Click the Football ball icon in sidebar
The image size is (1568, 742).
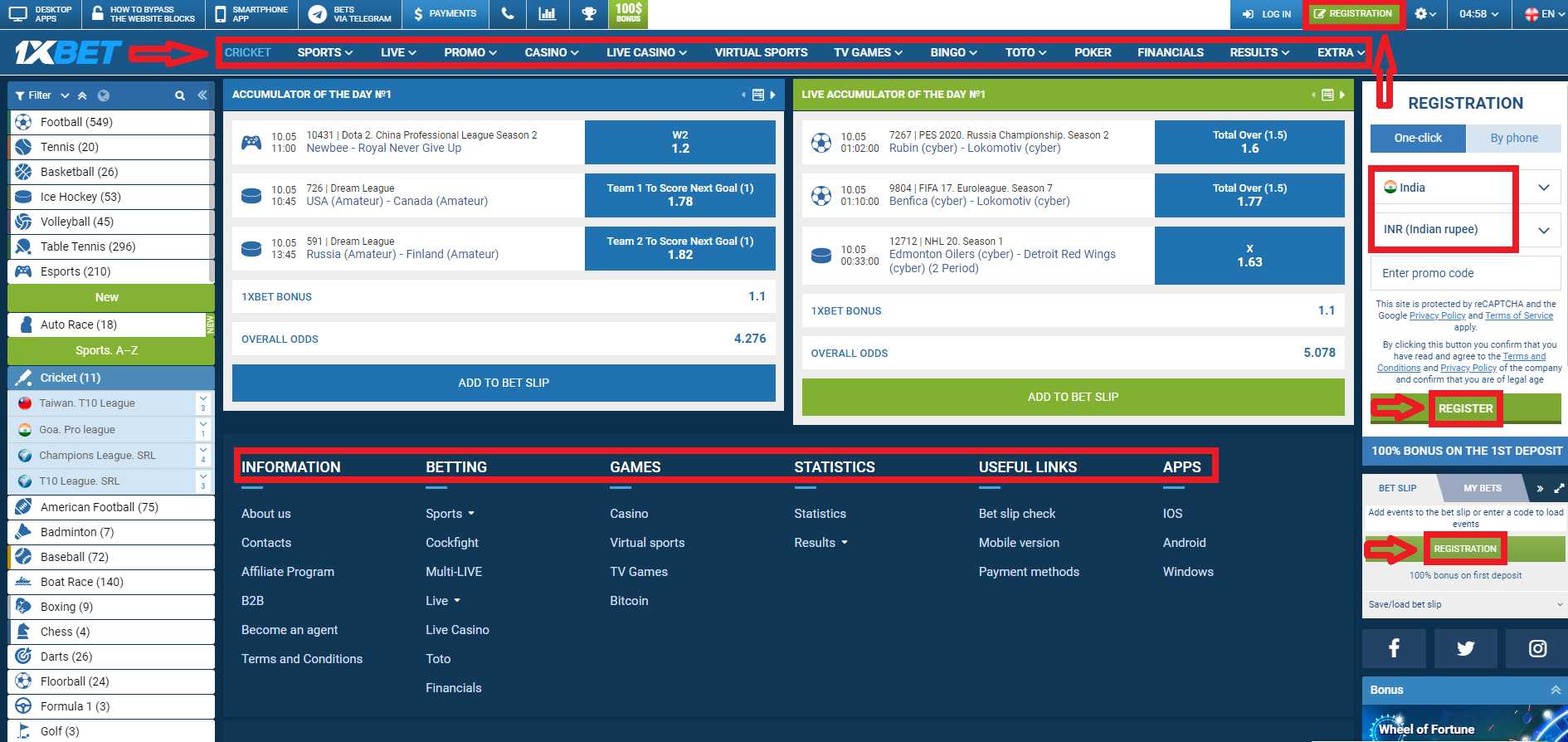click(23, 122)
